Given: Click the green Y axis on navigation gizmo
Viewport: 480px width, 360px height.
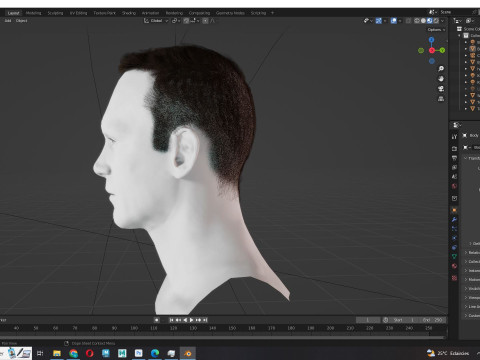Looking at the screenshot, I should pyautogui.click(x=442, y=50).
